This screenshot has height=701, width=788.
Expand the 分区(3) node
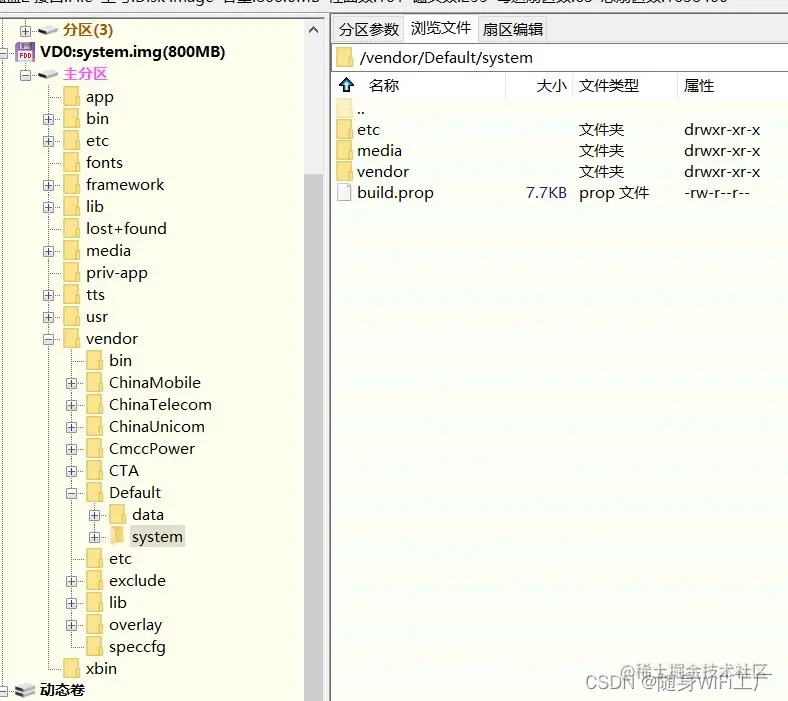pos(25,31)
